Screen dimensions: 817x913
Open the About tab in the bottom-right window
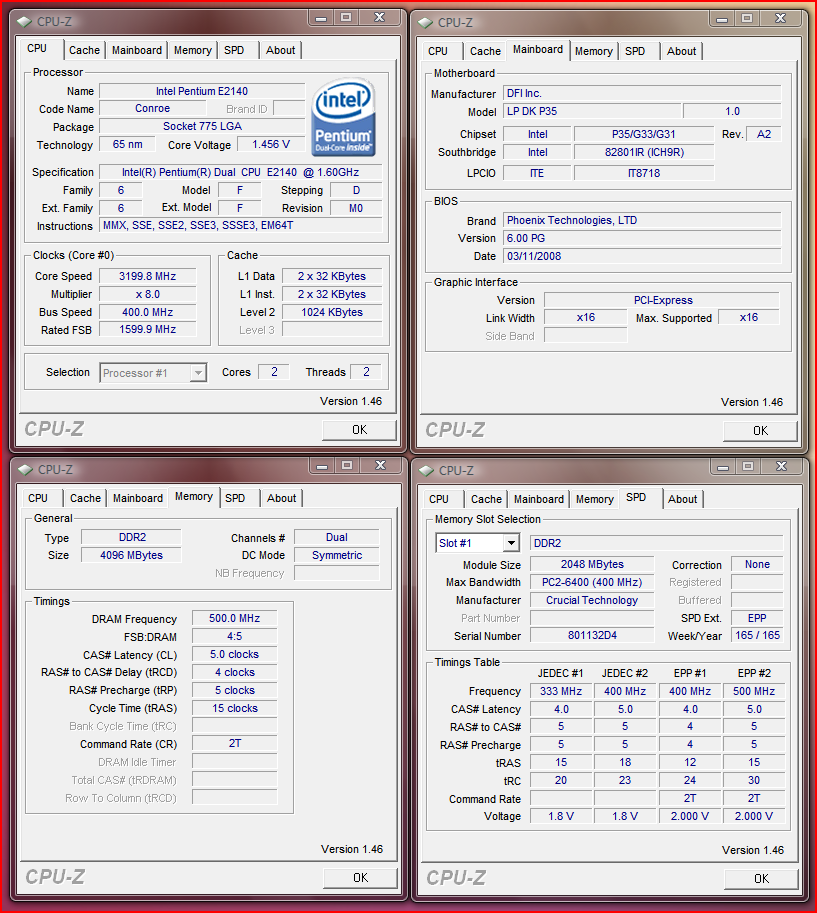click(683, 499)
